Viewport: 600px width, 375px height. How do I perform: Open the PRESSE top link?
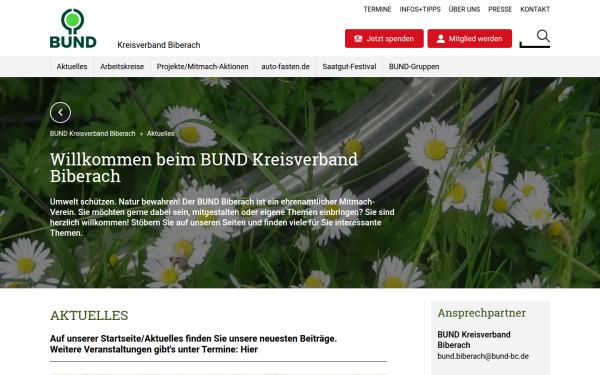(x=500, y=9)
